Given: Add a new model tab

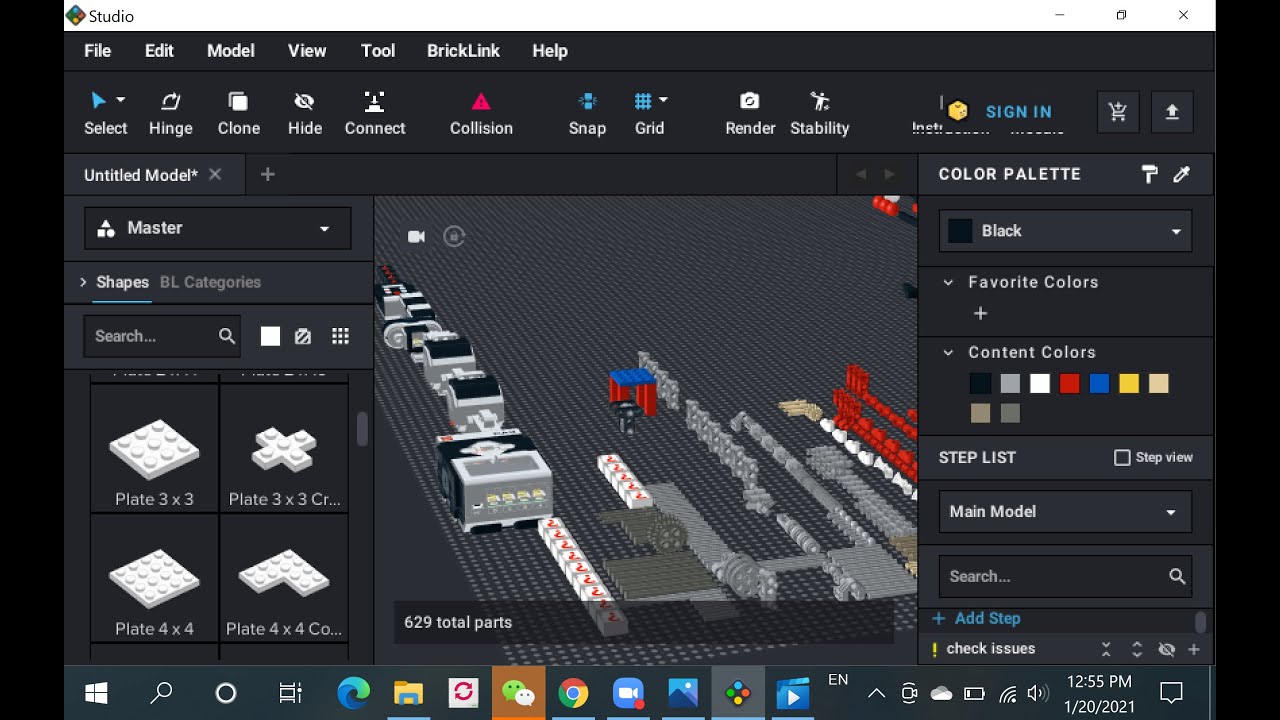Looking at the screenshot, I should coord(267,175).
